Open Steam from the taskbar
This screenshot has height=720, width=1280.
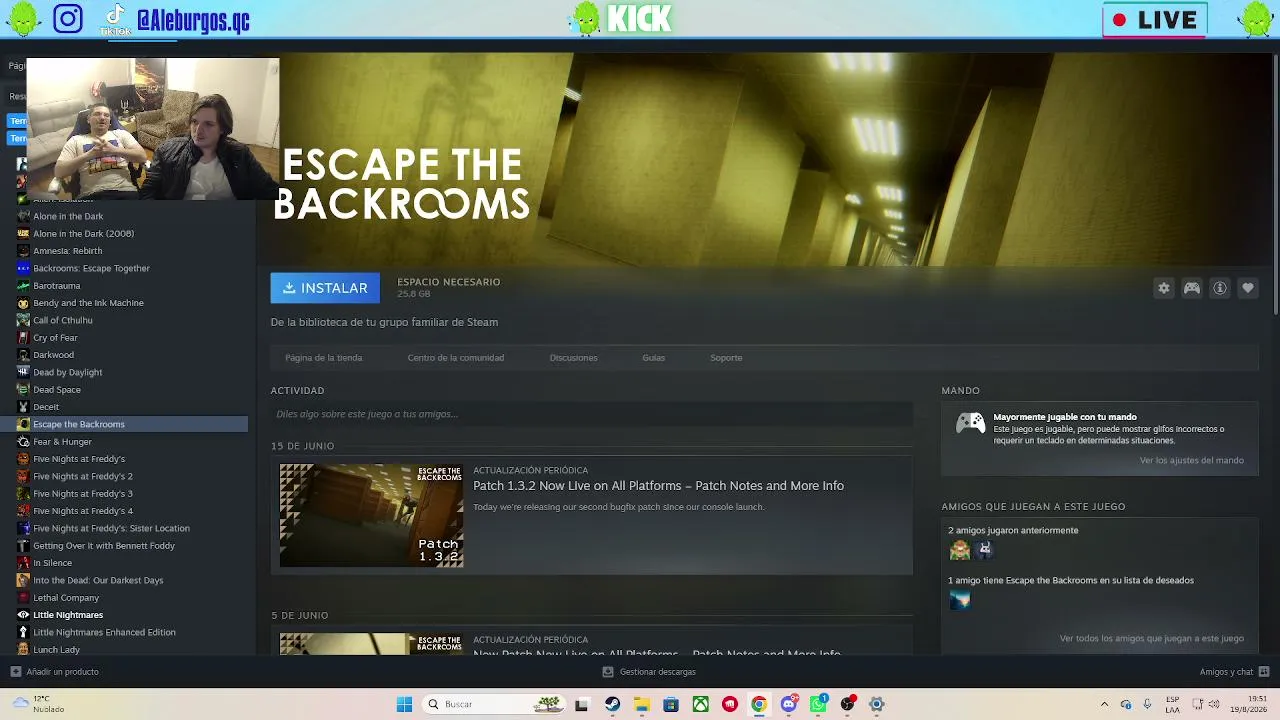point(612,704)
